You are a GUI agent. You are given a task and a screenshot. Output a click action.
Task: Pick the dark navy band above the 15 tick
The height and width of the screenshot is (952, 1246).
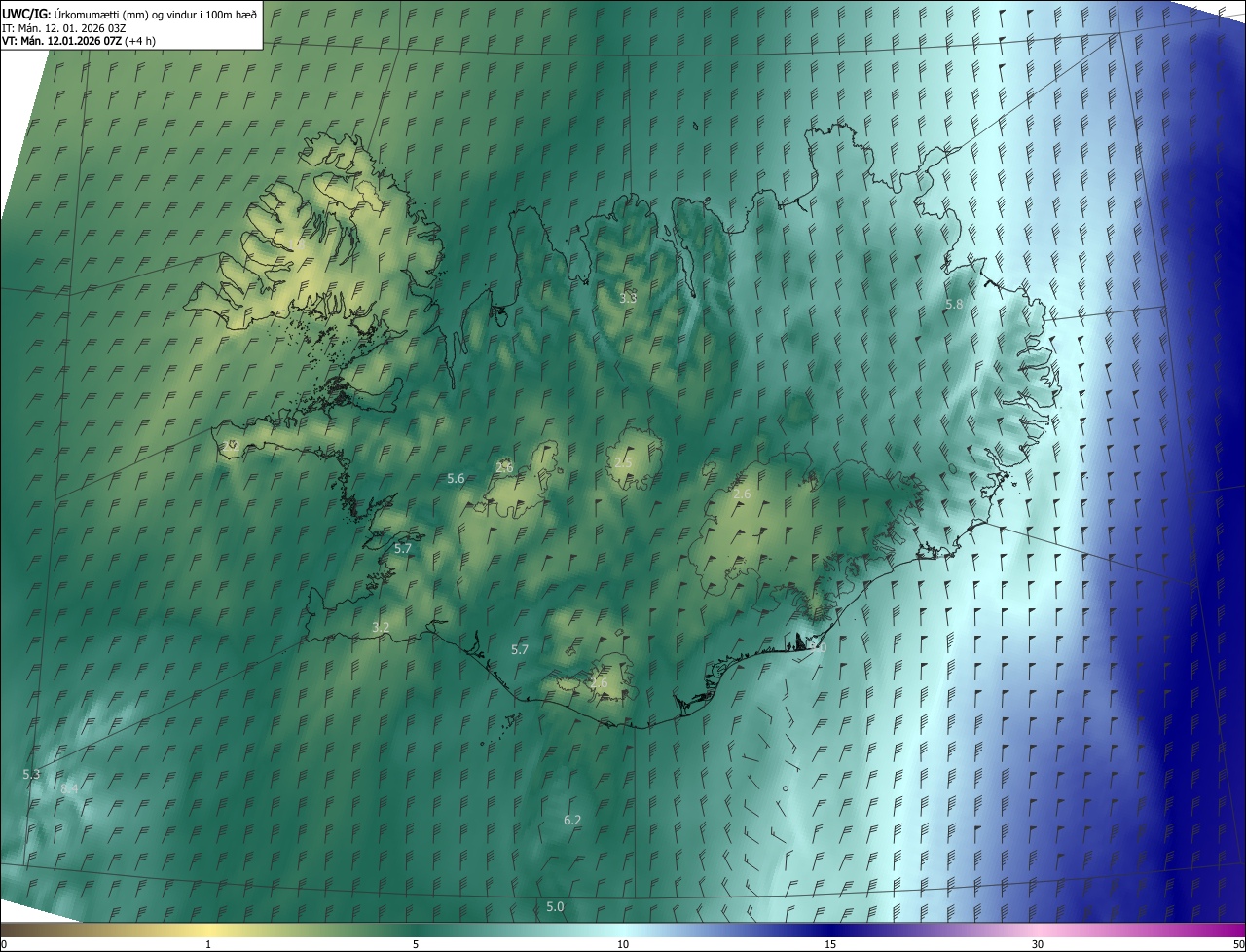(x=830, y=930)
